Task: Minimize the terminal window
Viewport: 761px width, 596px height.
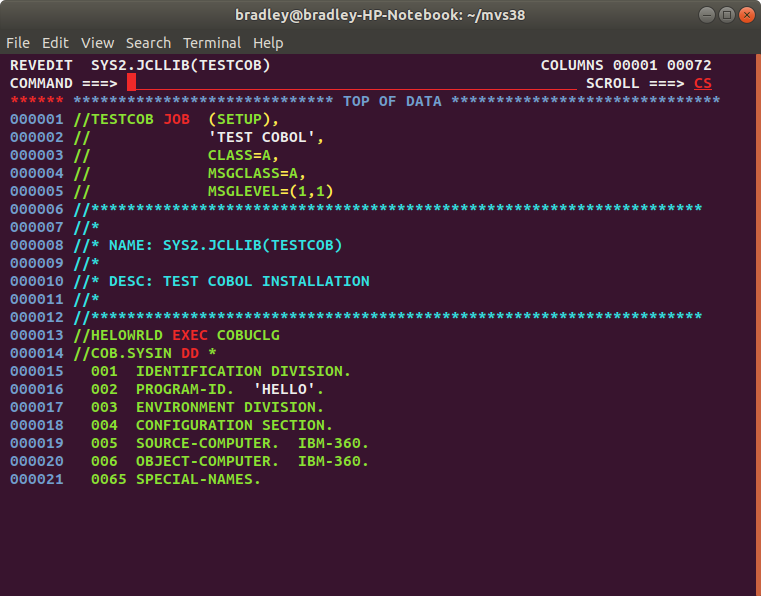Action: [x=707, y=15]
